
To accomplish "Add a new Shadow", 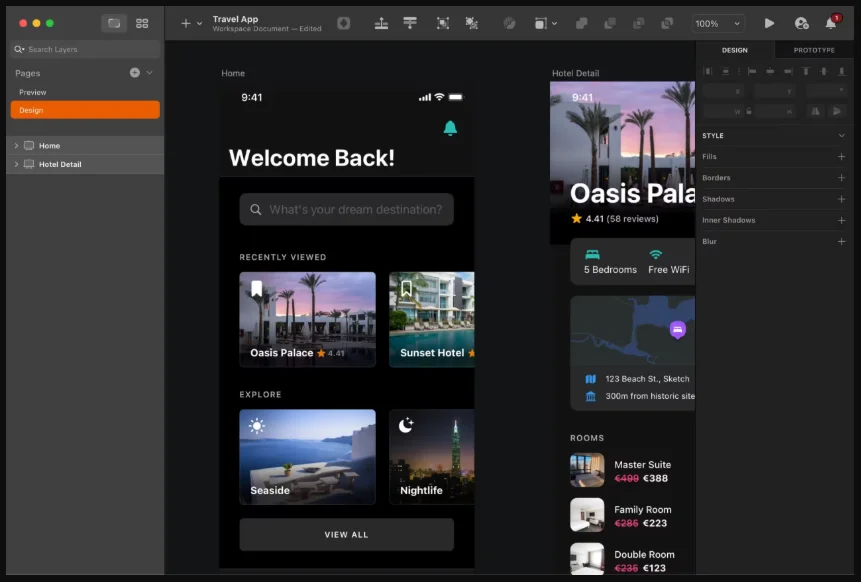I will pos(841,199).
